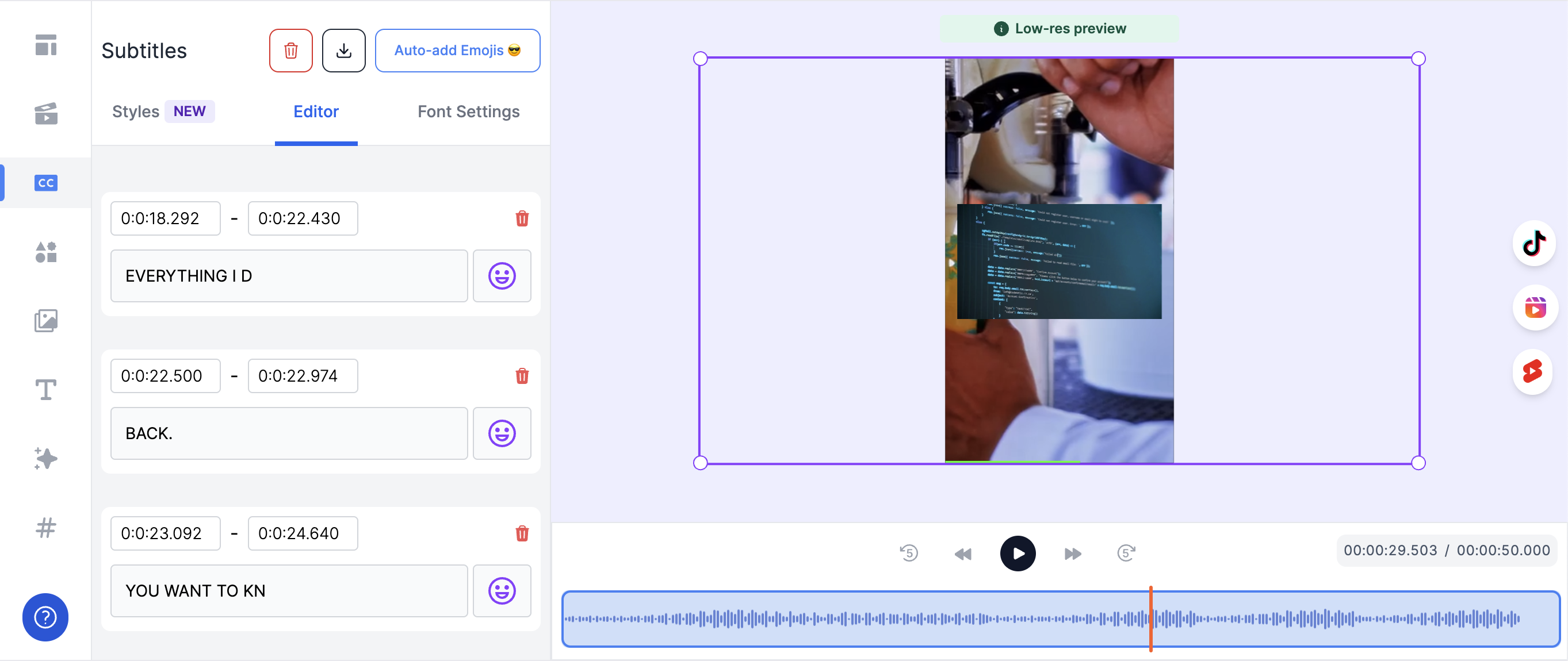Open the hashtag generator sidebar icon

(45, 527)
